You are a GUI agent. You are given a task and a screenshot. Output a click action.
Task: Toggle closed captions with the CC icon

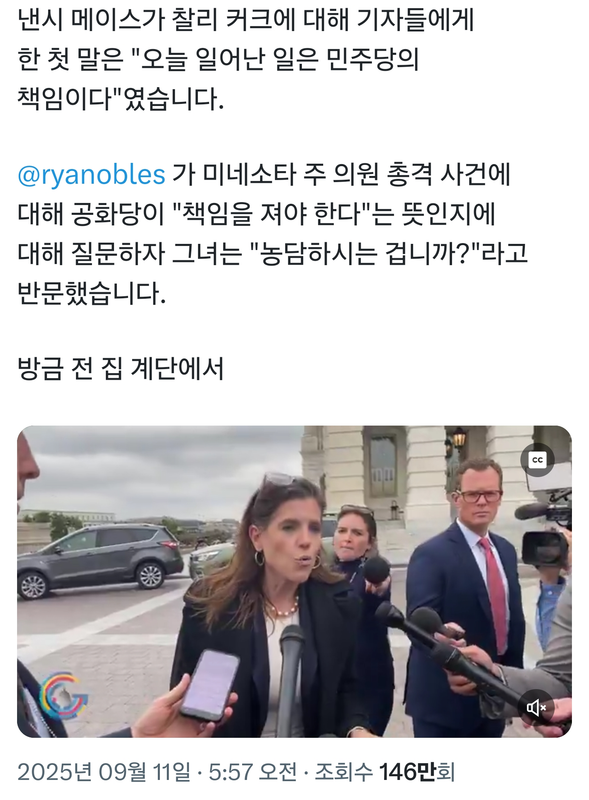pyautogui.click(x=537, y=460)
